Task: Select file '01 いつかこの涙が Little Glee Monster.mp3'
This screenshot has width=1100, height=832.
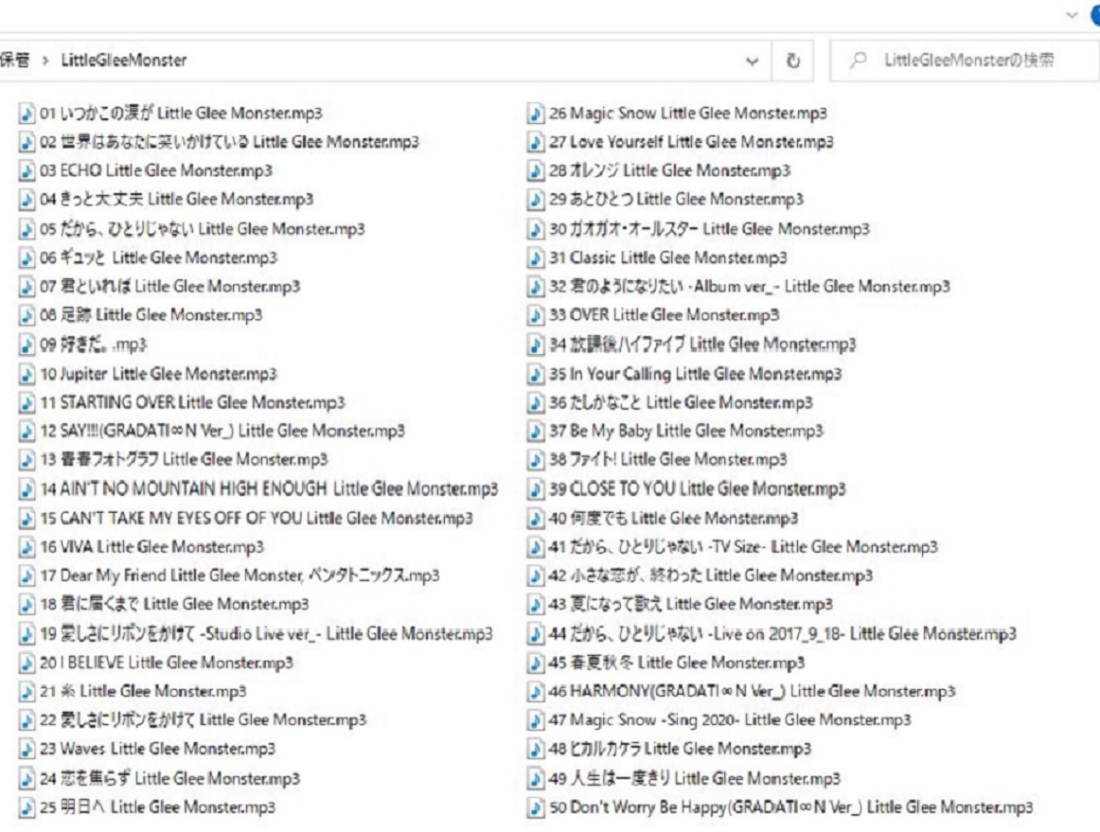Action: 170,114
